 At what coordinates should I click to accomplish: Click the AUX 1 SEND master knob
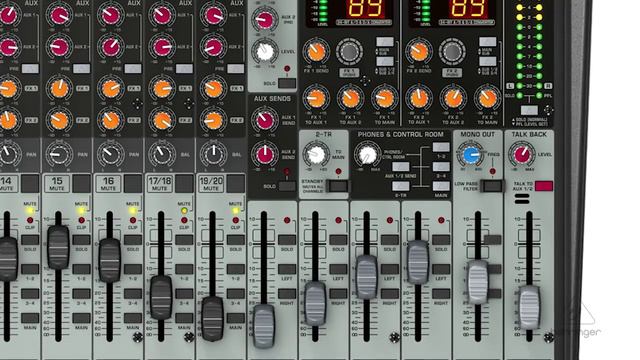point(265,120)
